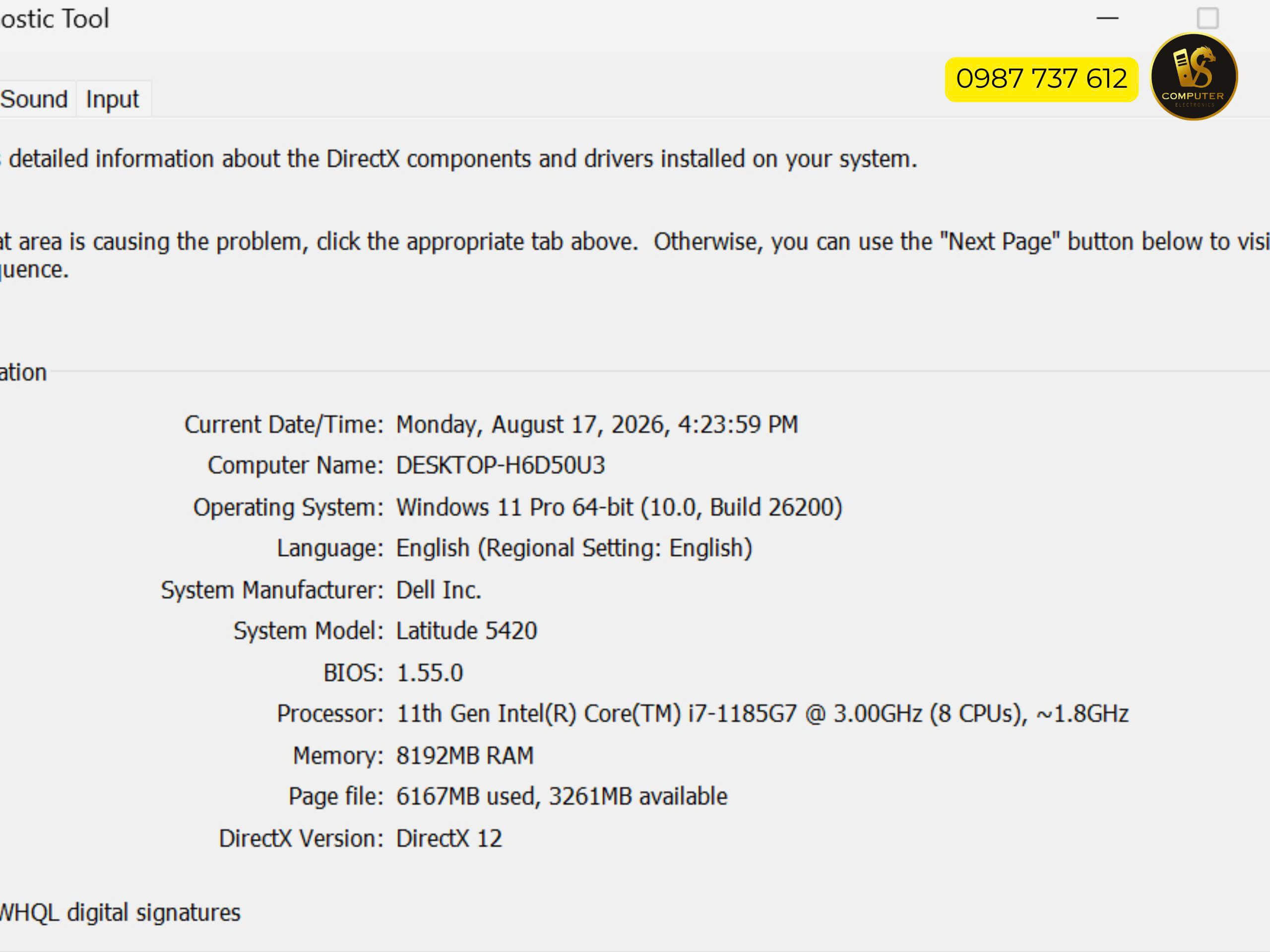The height and width of the screenshot is (952, 1270).
Task: Click the "Operating System:" label
Action: point(288,508)
